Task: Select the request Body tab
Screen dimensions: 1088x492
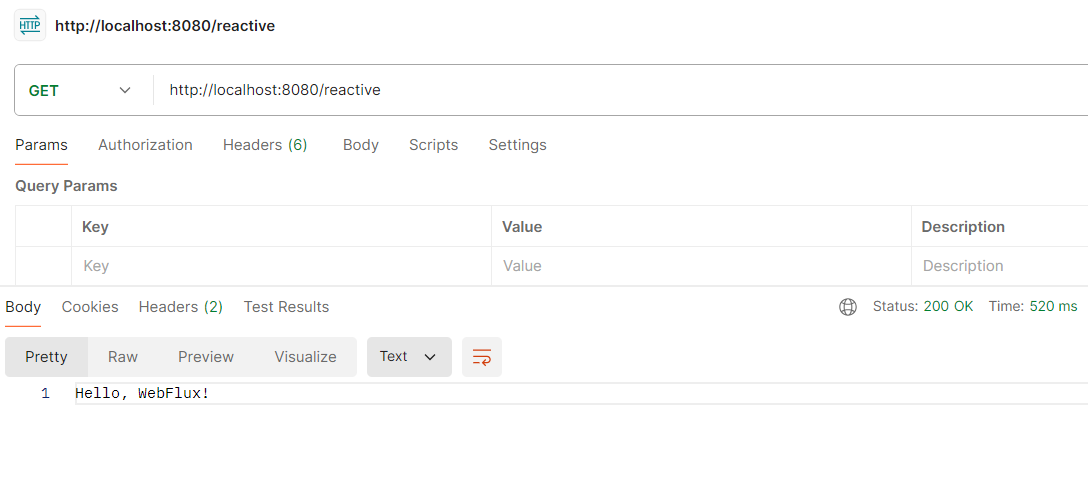Action: (x=360, y=145)
